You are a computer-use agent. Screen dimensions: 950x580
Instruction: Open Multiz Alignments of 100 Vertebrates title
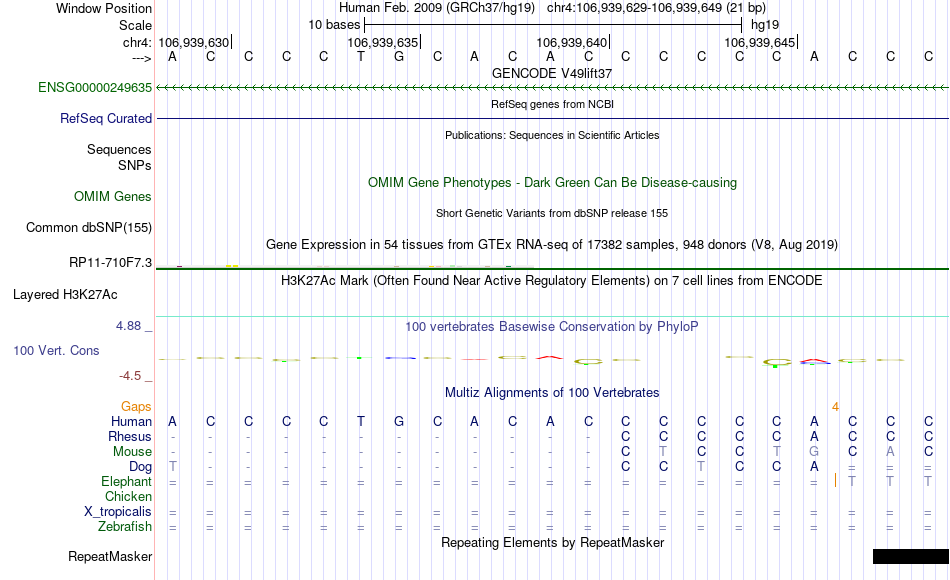(x=552, y=393)
